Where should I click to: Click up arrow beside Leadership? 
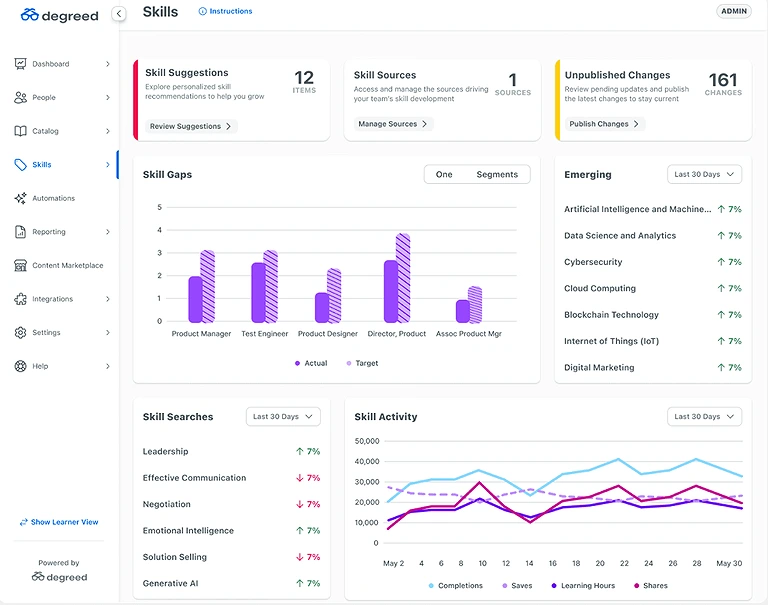pos(300,451)
